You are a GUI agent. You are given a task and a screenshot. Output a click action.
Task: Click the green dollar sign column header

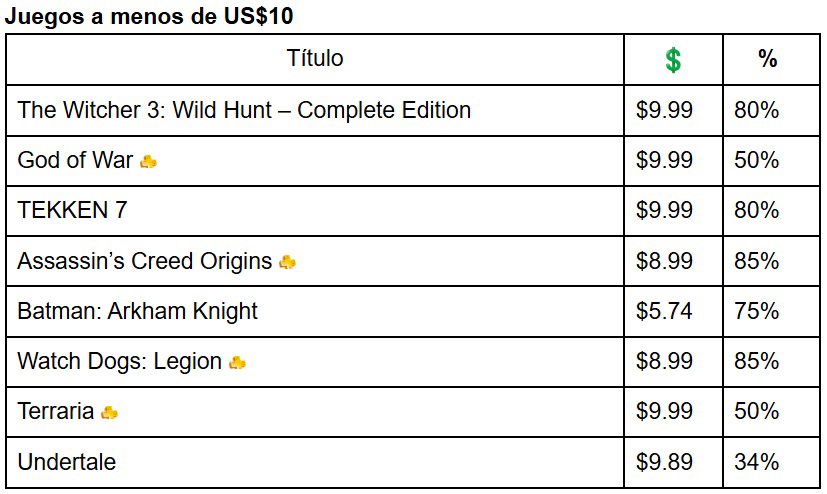(673, 60)
